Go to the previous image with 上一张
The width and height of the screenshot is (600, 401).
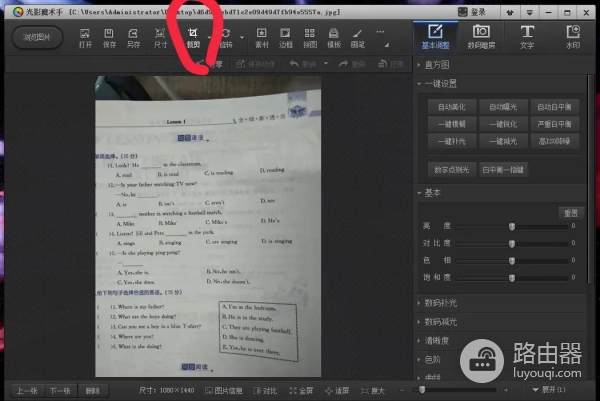[x=27, y=391]
